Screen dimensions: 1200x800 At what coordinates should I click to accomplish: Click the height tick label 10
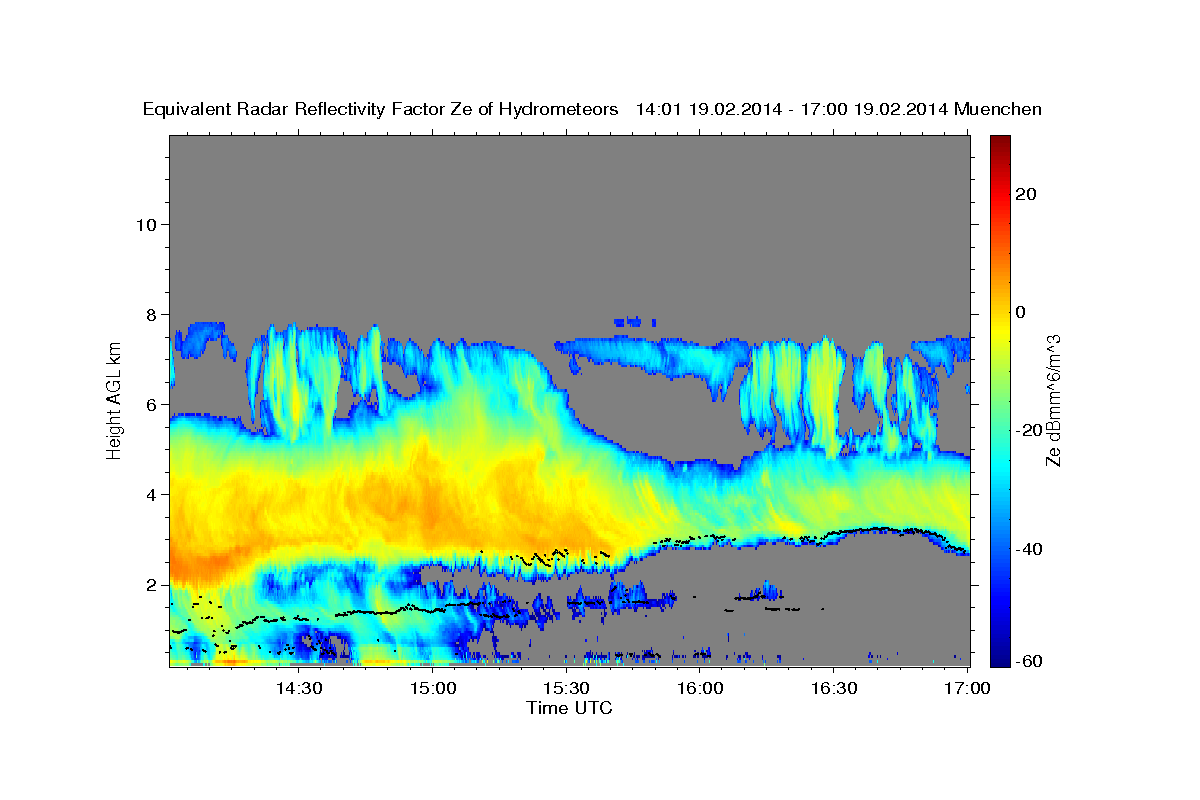click(x=146, y=224)
